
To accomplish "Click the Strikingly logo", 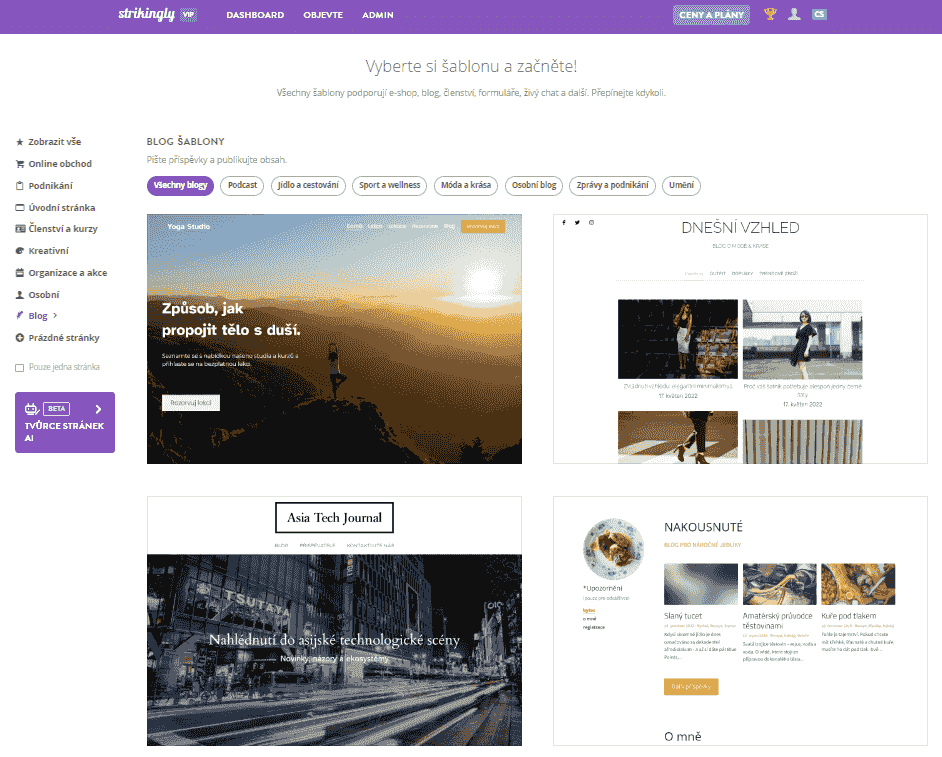I will click(x=146, y=14).
